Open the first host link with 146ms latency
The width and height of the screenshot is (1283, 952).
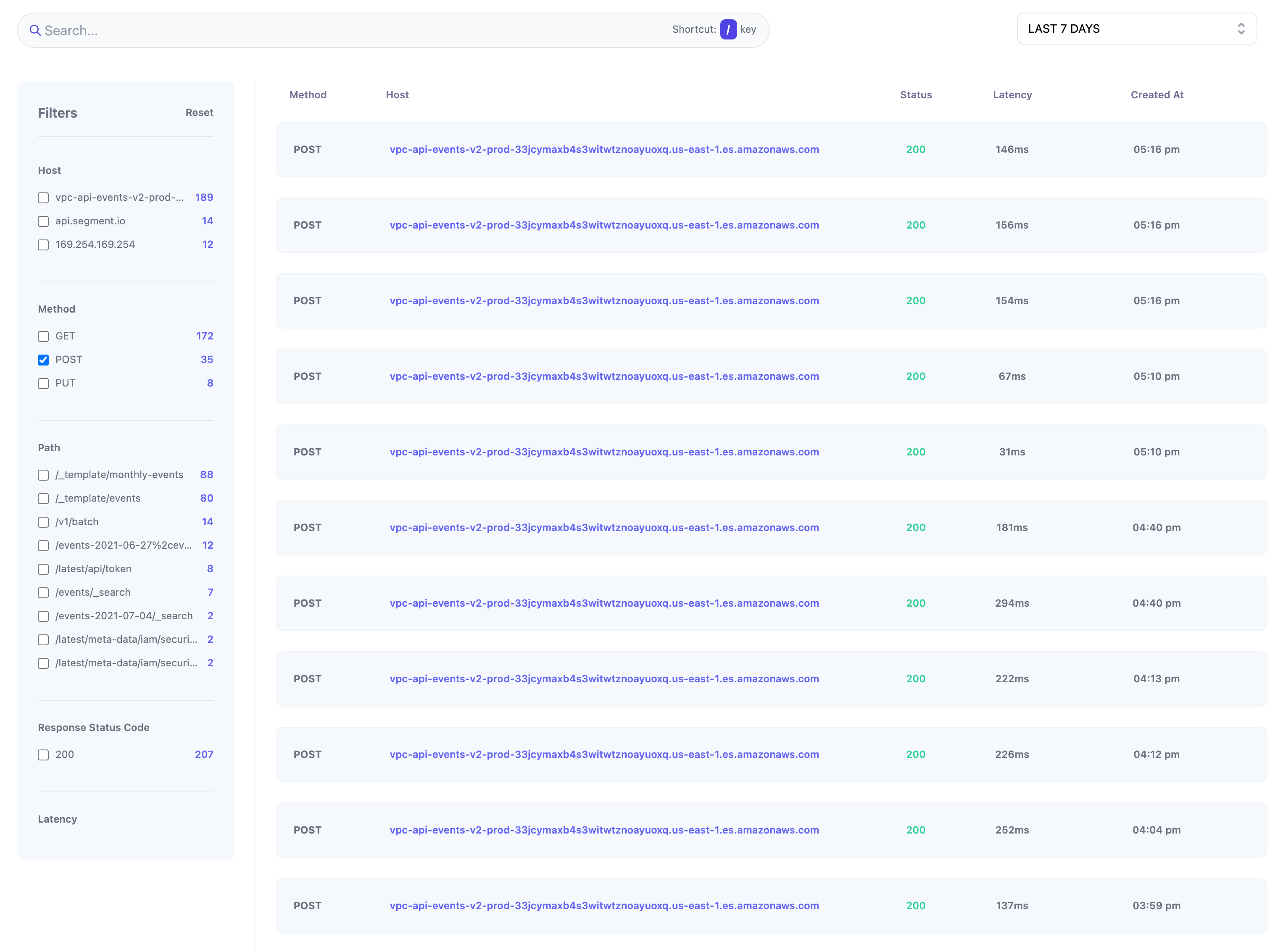pyautogui.click(x=604, y=149)
